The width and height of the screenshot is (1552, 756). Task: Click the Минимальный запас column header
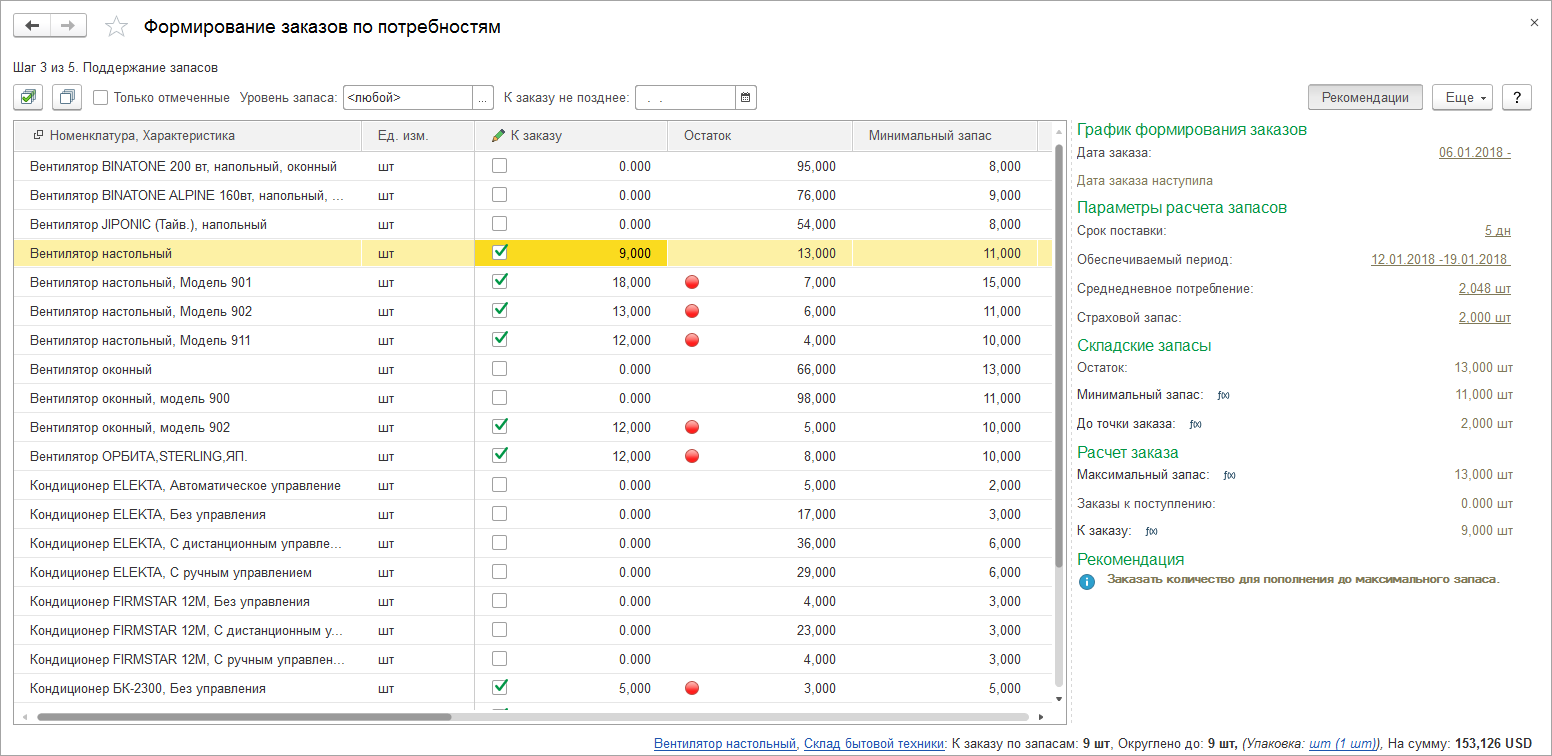(945, 136)
